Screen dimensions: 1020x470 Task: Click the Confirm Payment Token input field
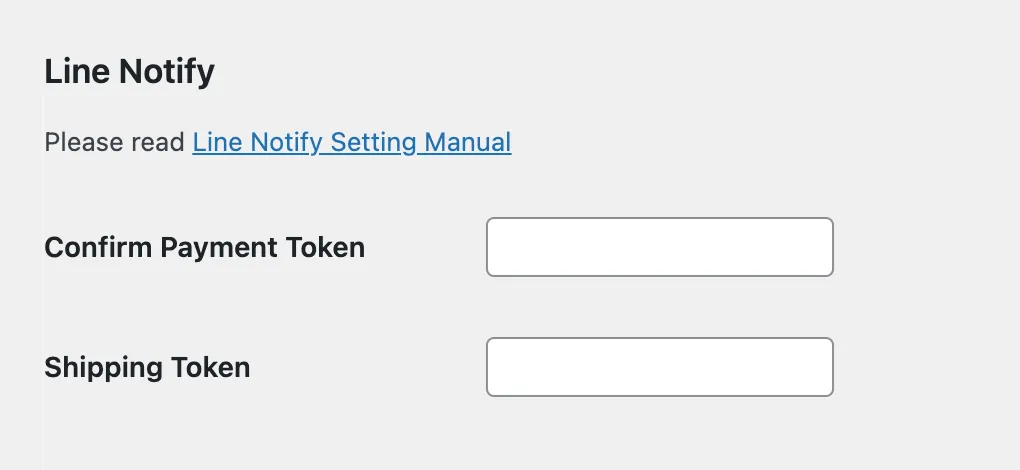tap(659, 247)
